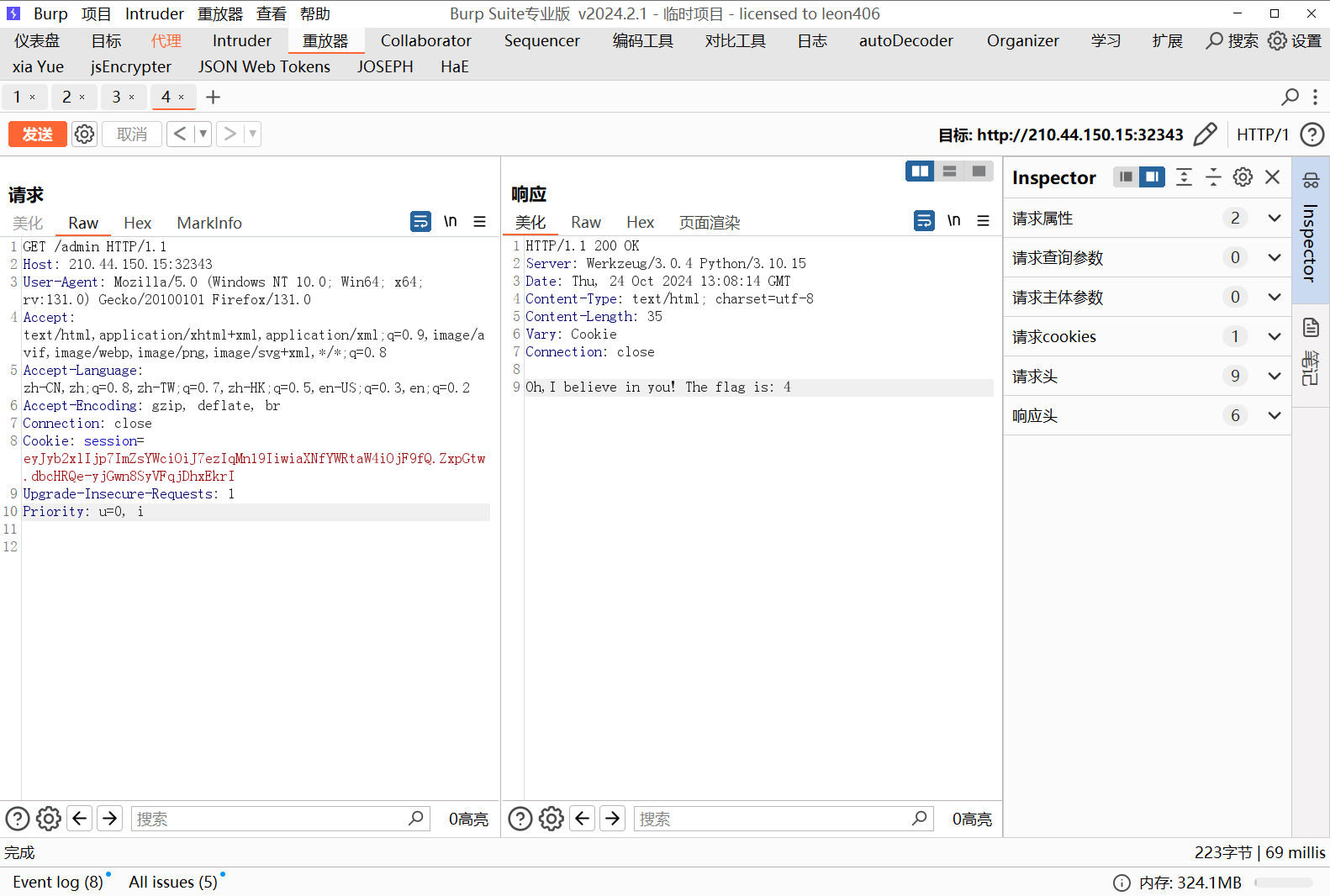This screenshot has width=1330, height=896.
Task: Open history dropdown beside forward arrow
Action: [252, 134]
